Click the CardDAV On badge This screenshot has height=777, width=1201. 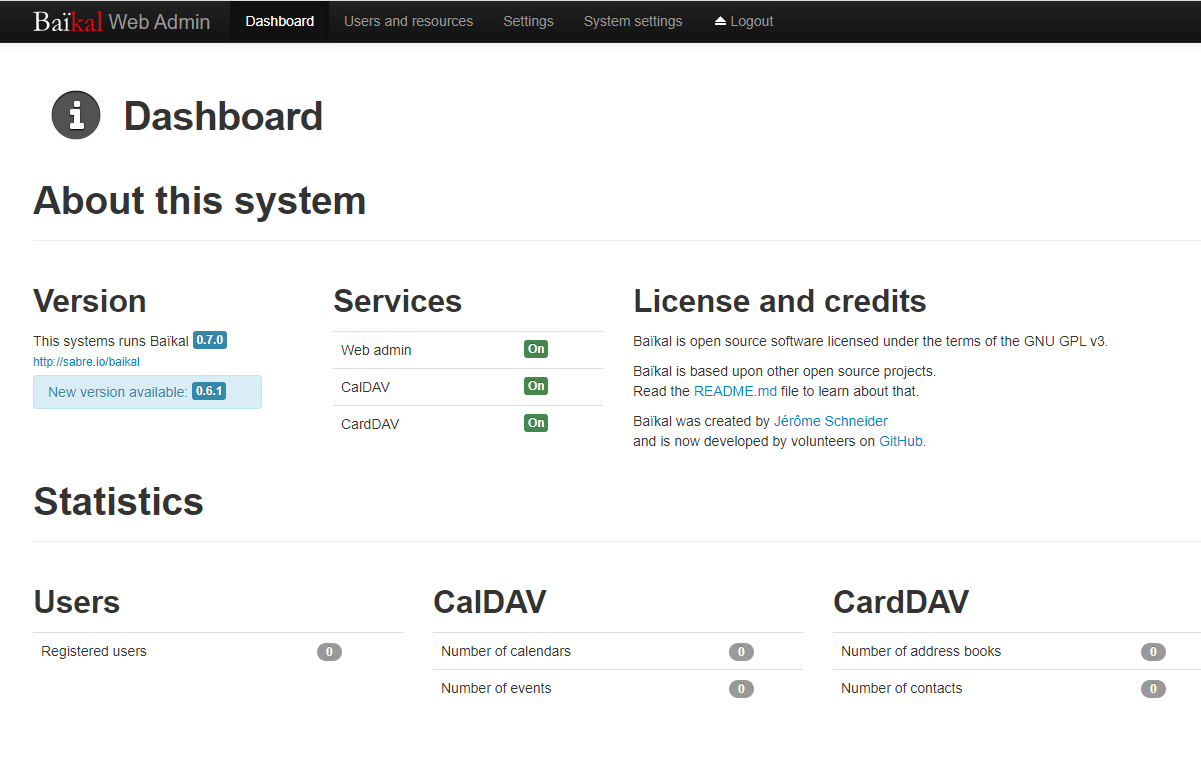[536, 423]
